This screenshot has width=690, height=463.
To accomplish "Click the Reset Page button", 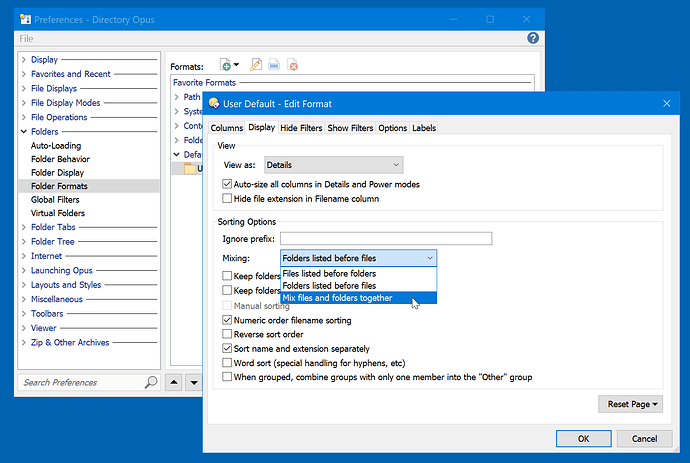I will pyautogui.click(x=630, y=404).
